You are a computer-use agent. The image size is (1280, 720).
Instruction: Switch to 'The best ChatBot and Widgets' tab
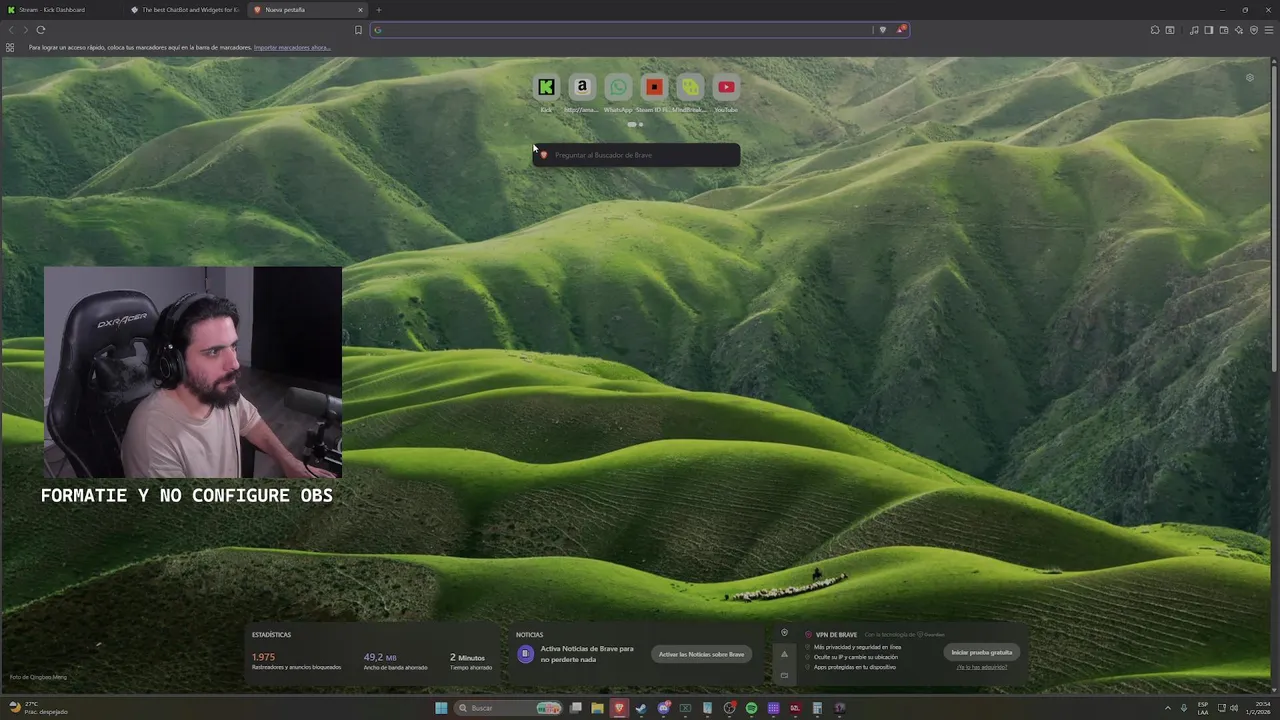185,10
